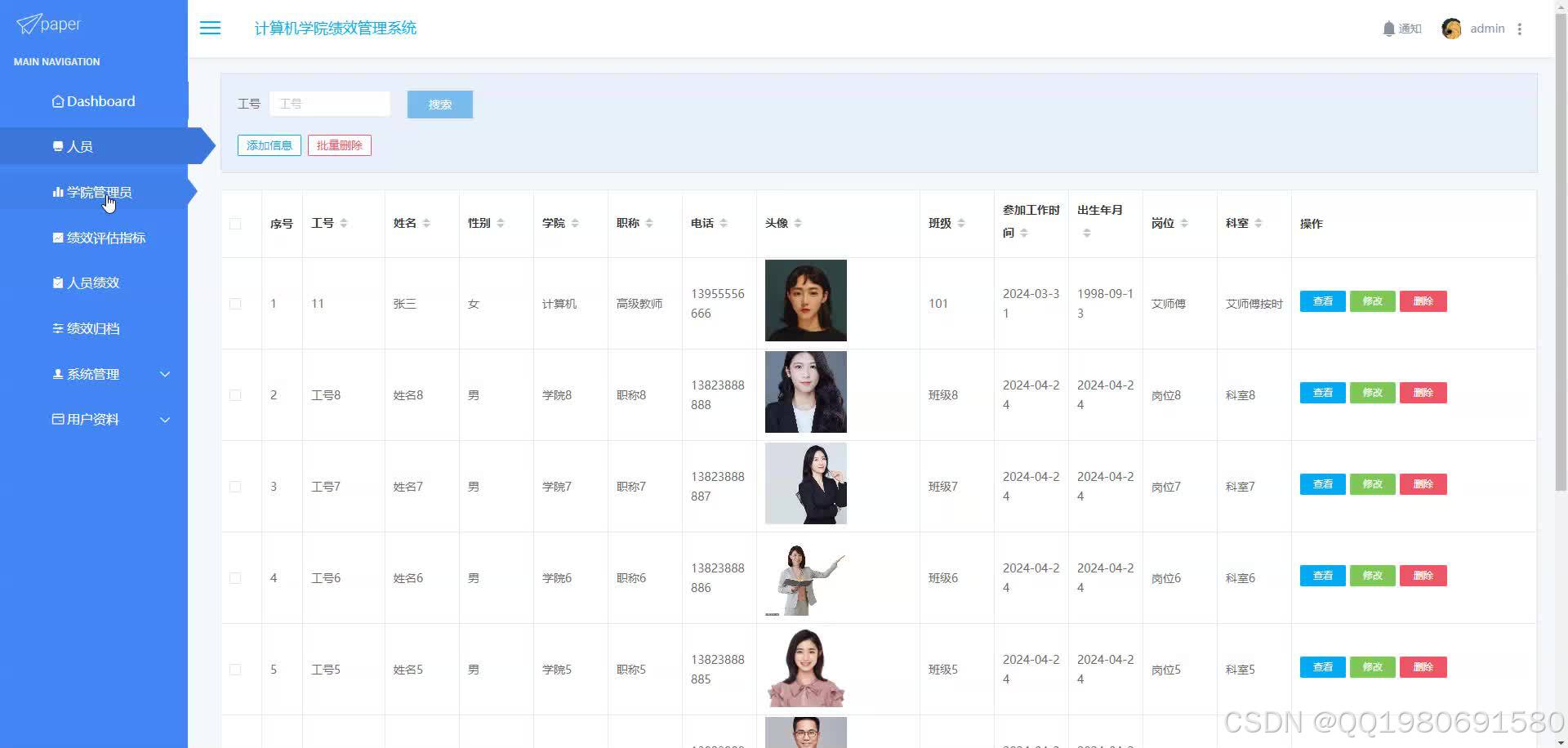Viewport: 1568px width, 748px height.
Task: Expand the 系统管理 submenu chevron
Action: point(165,374)
